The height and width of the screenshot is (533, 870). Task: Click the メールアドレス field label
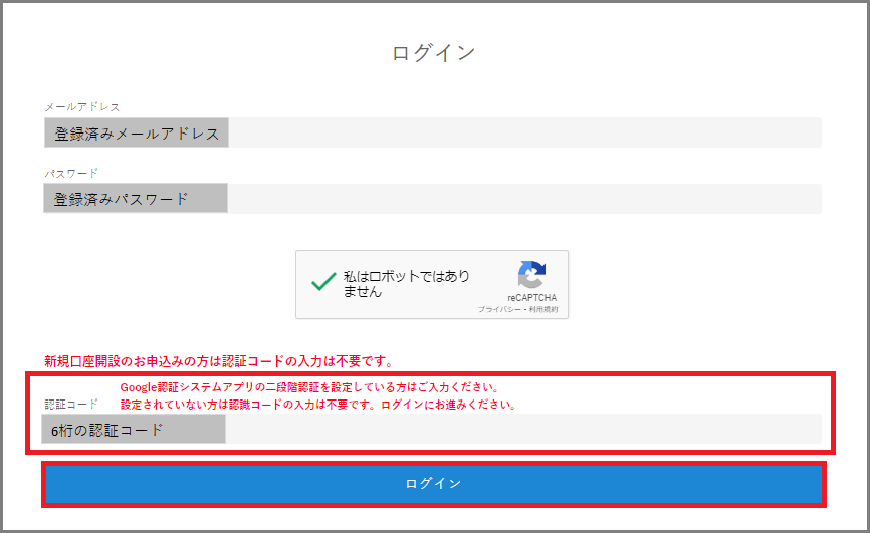(82, 106)
